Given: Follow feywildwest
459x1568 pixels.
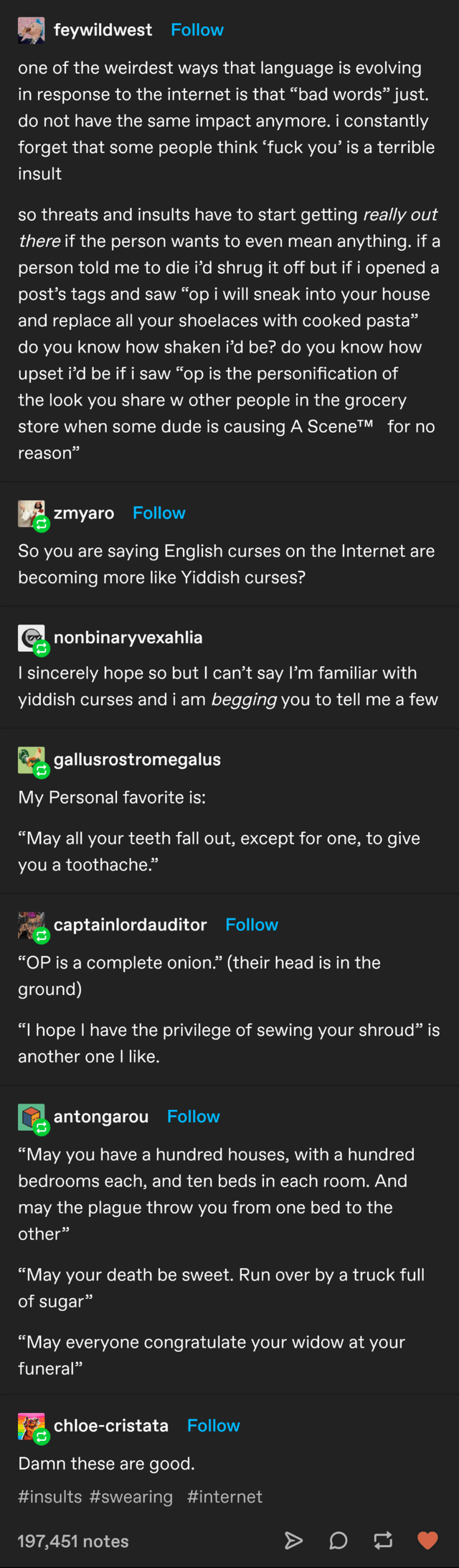Looking at the screenshot, I should [197, 29].
